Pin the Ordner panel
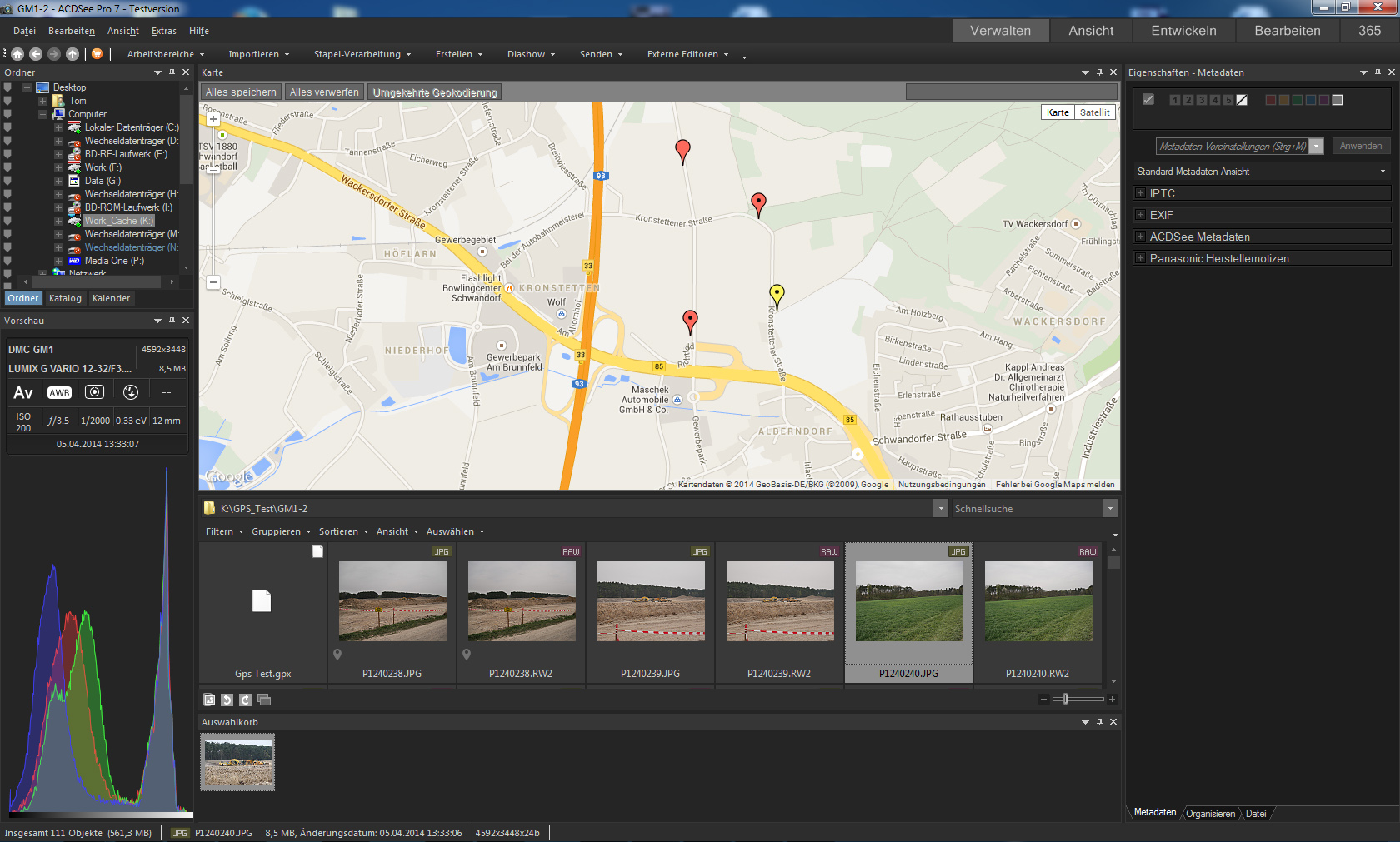This screenshot has height=842, width=1400. (x=172, y=72)
